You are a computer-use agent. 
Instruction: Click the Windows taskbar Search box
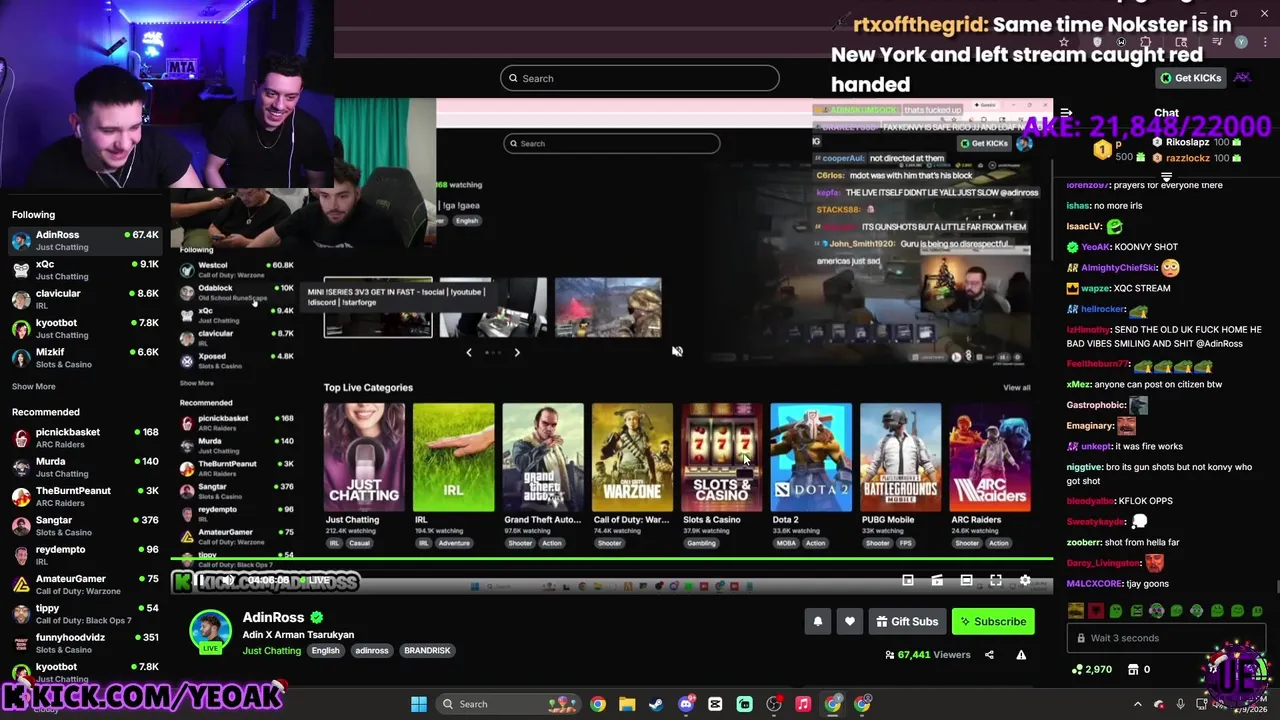tap(508, 704)
